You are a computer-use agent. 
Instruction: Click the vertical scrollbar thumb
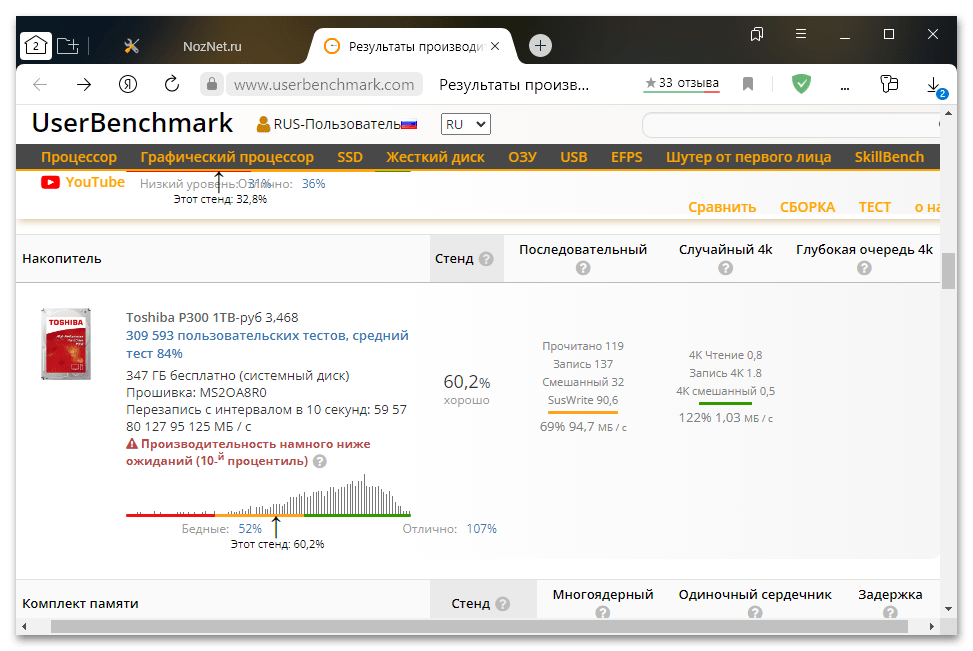(x=948, y=271)
